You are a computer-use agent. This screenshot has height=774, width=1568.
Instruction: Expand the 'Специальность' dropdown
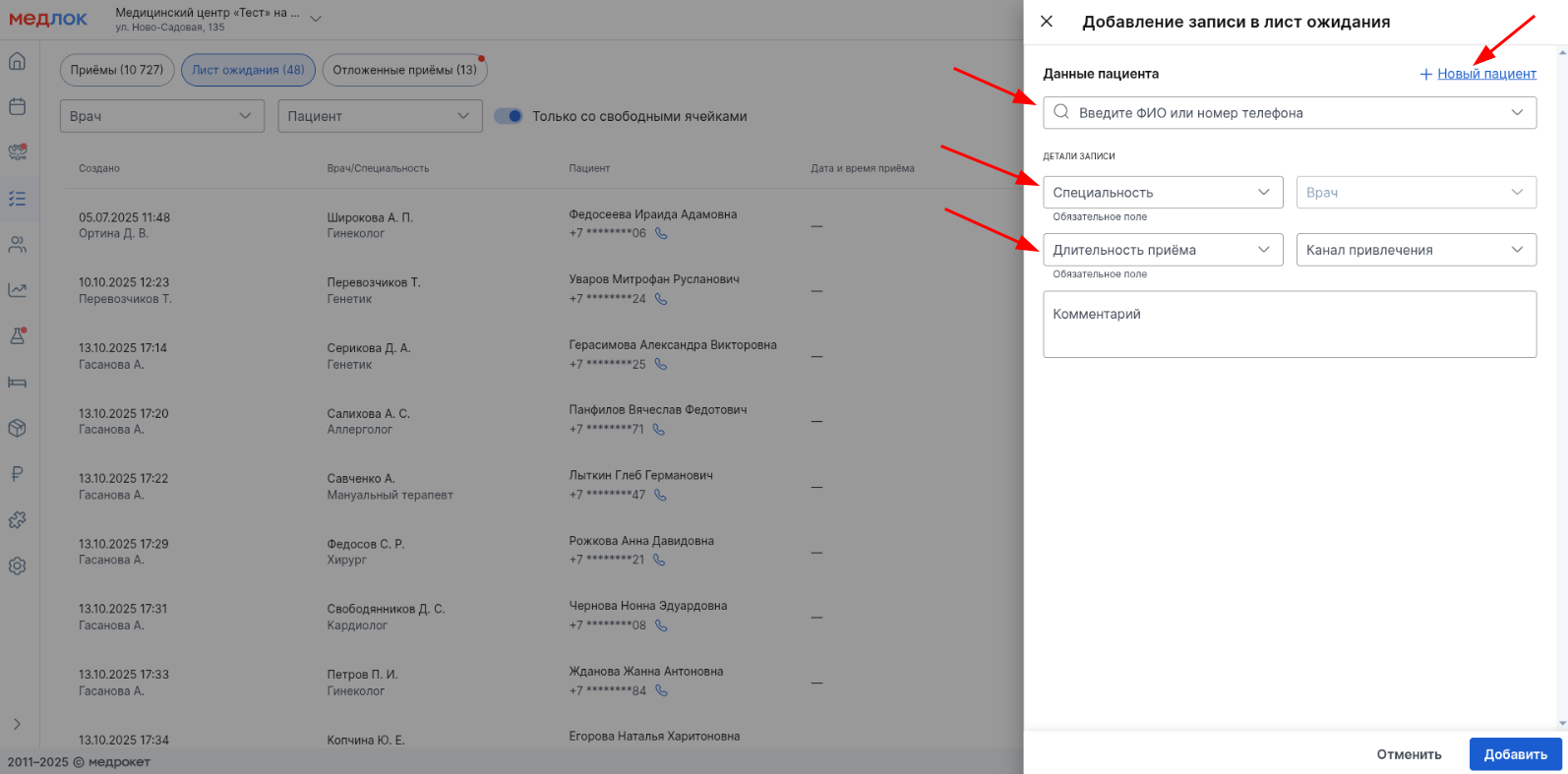pyautogui.click(x=1162, y=193)
